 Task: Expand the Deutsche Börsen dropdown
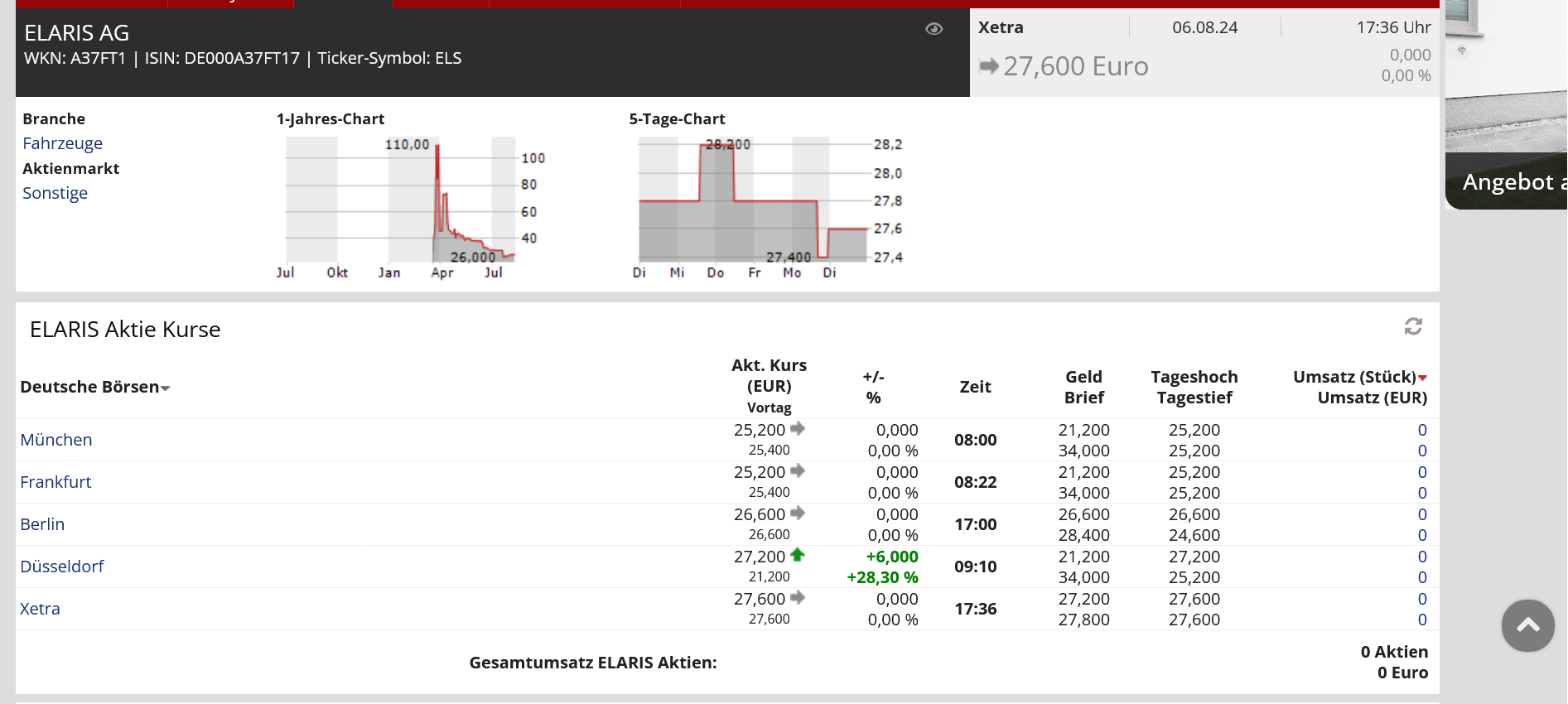(166, 388)
